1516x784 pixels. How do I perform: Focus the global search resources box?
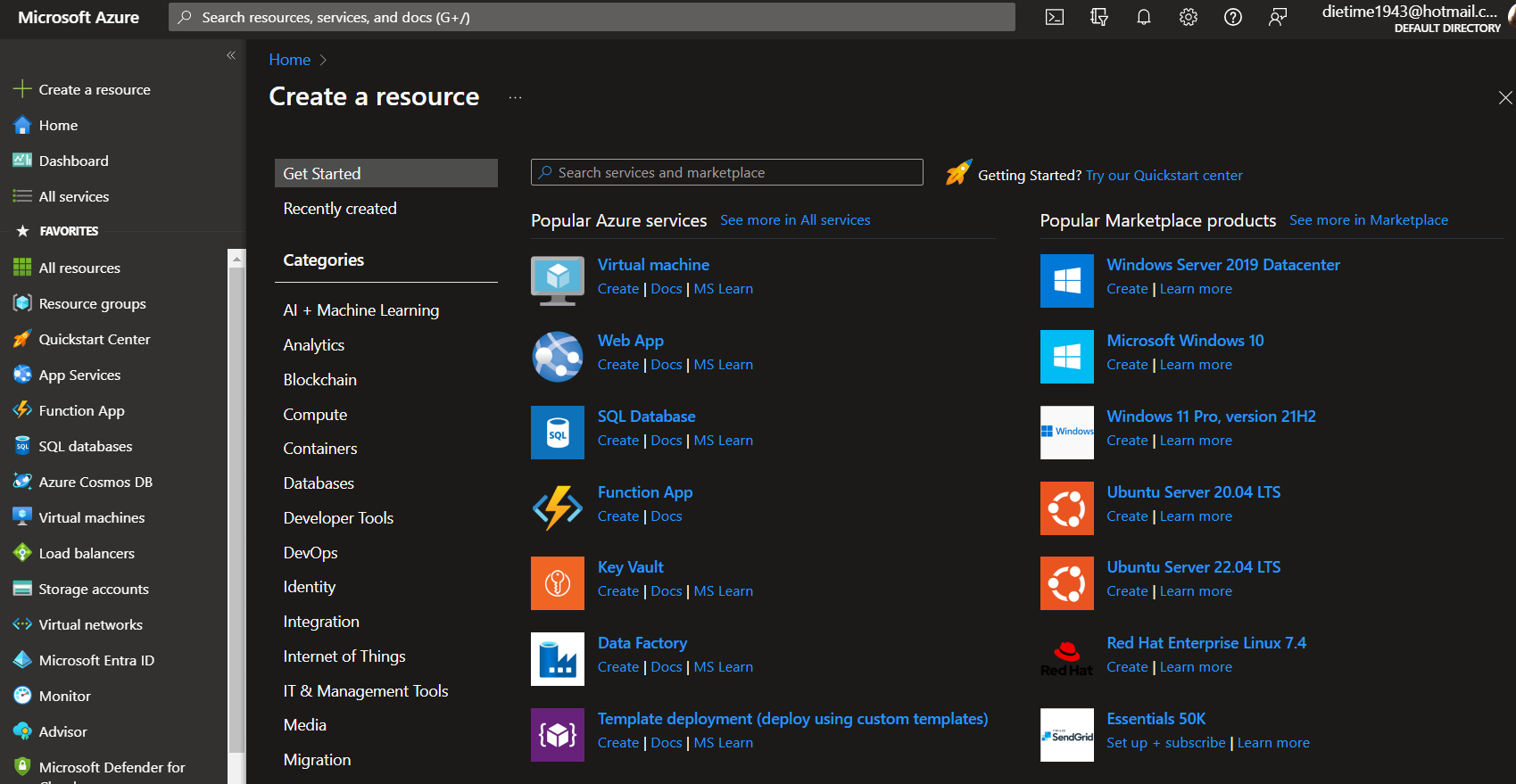[x=592, y=17]
